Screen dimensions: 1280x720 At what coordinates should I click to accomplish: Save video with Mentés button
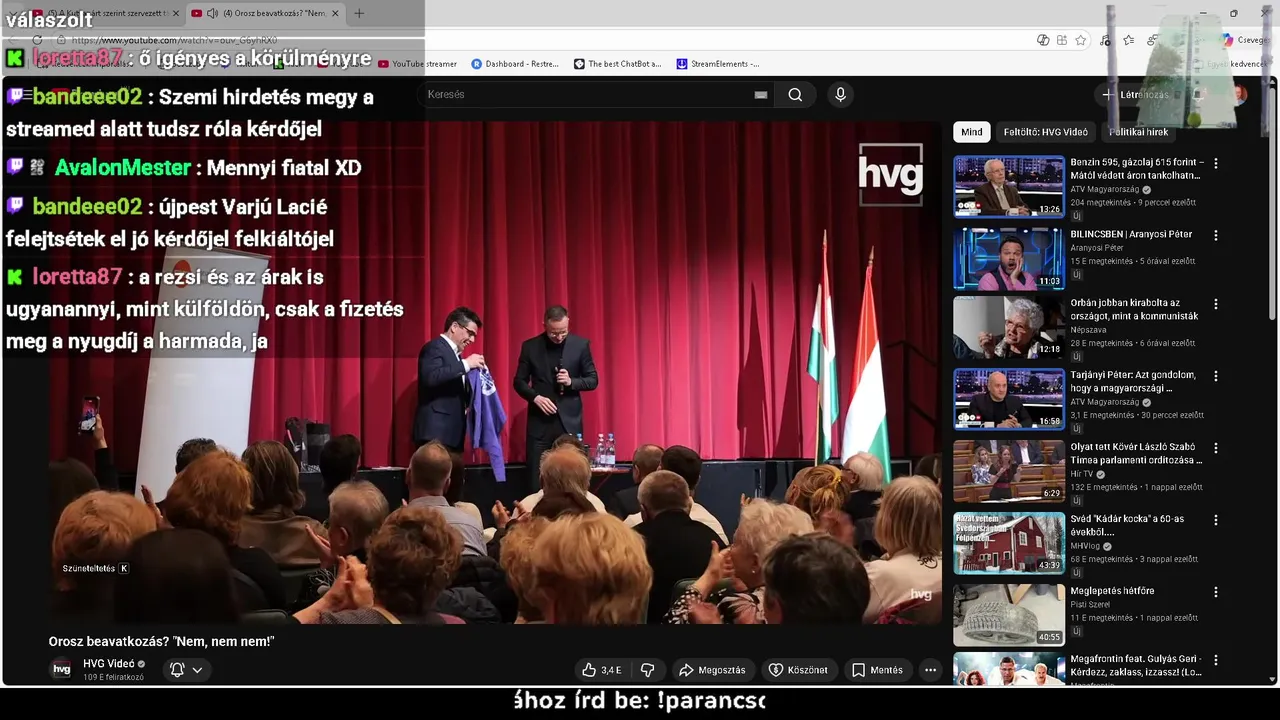coord(877,670)
